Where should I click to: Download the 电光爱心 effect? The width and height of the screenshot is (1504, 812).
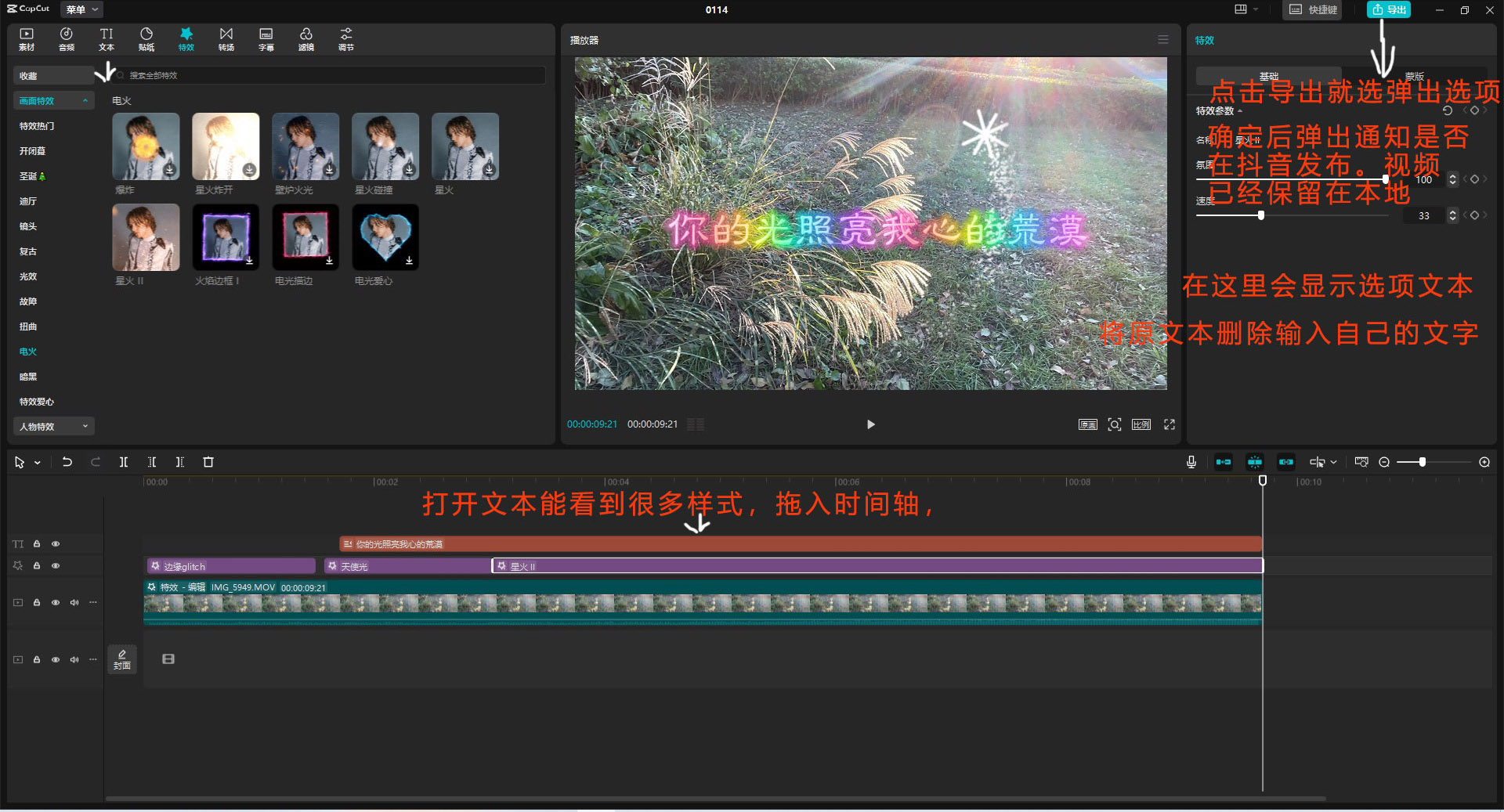pyautogui.click(x=409, y=260)
